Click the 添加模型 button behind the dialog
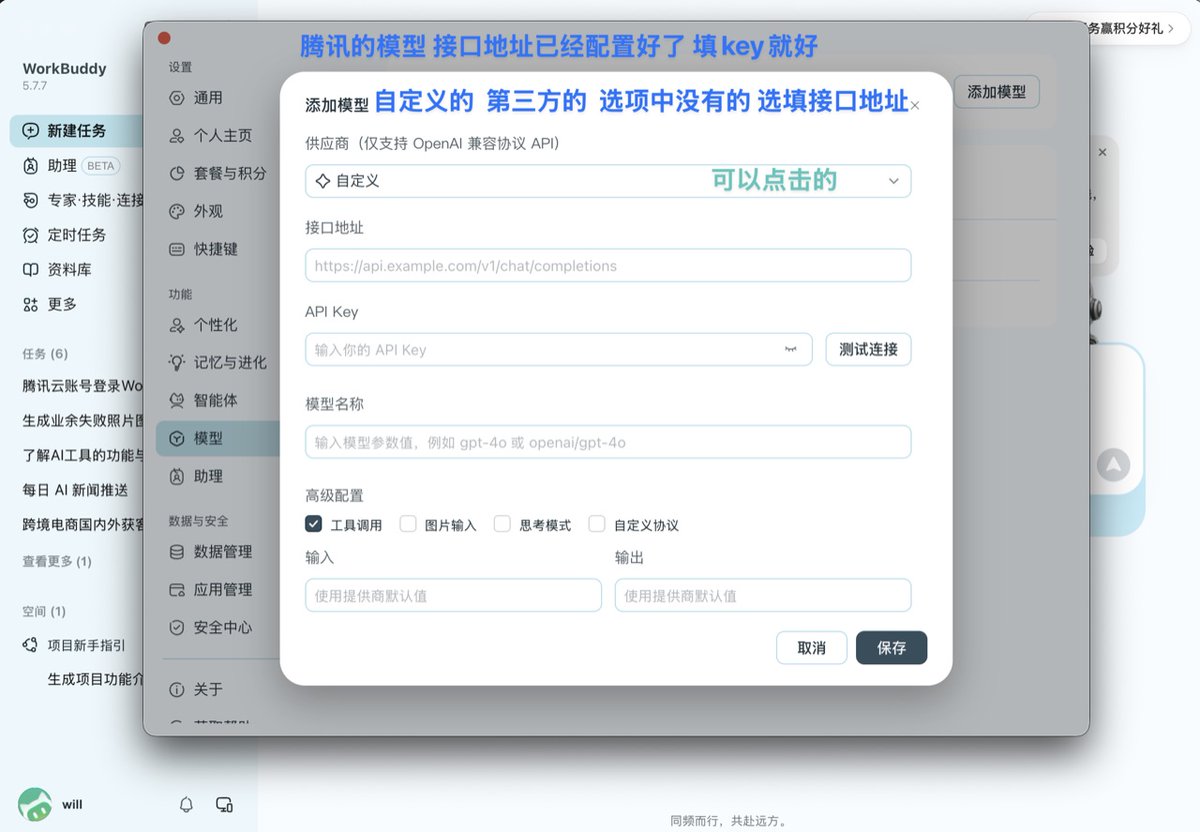1200x832 pixels. 997,92
